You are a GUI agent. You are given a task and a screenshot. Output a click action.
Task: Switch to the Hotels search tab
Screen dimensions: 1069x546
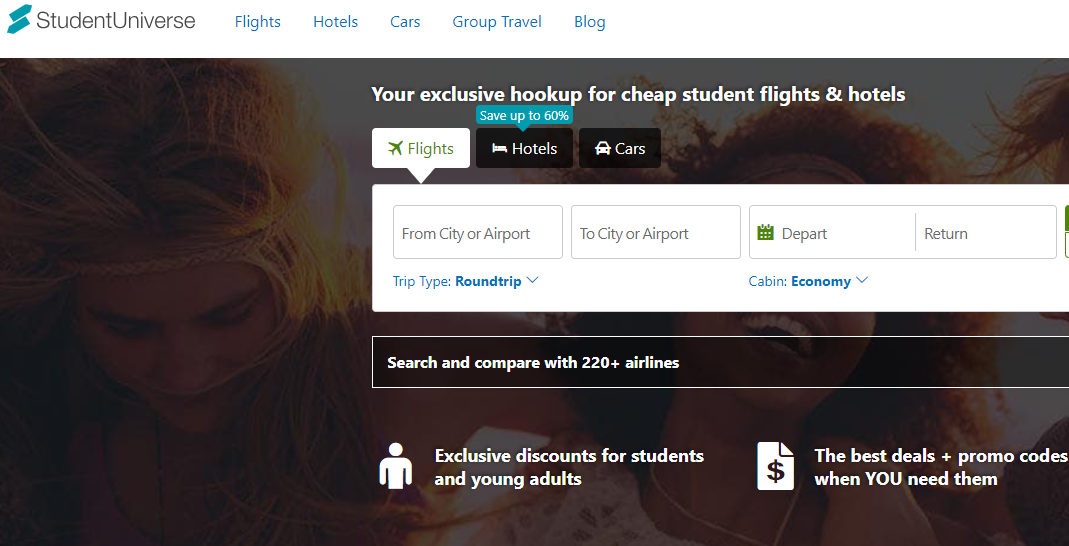(525, 149)
